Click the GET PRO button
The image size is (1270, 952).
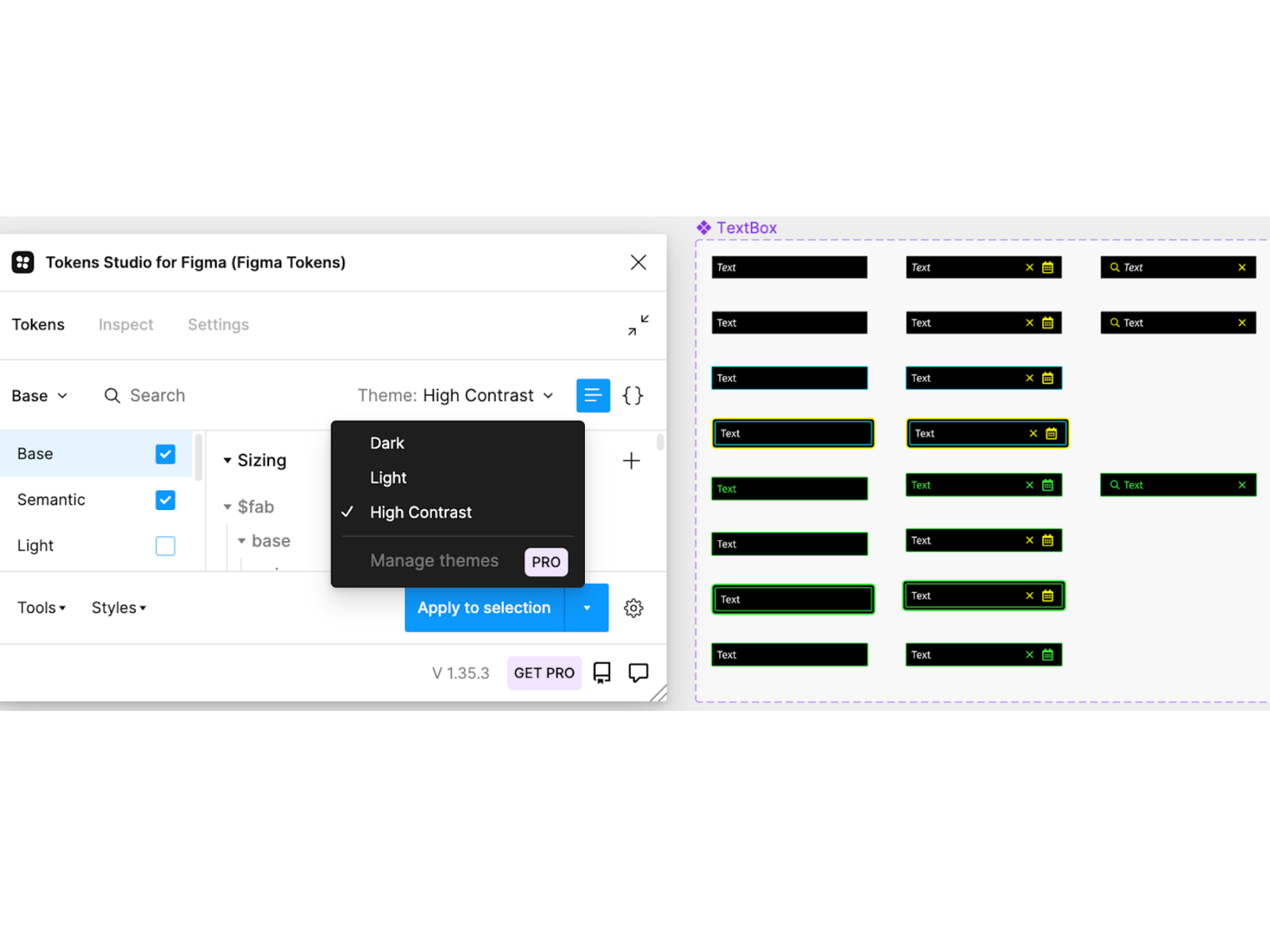tap(545, 674)
